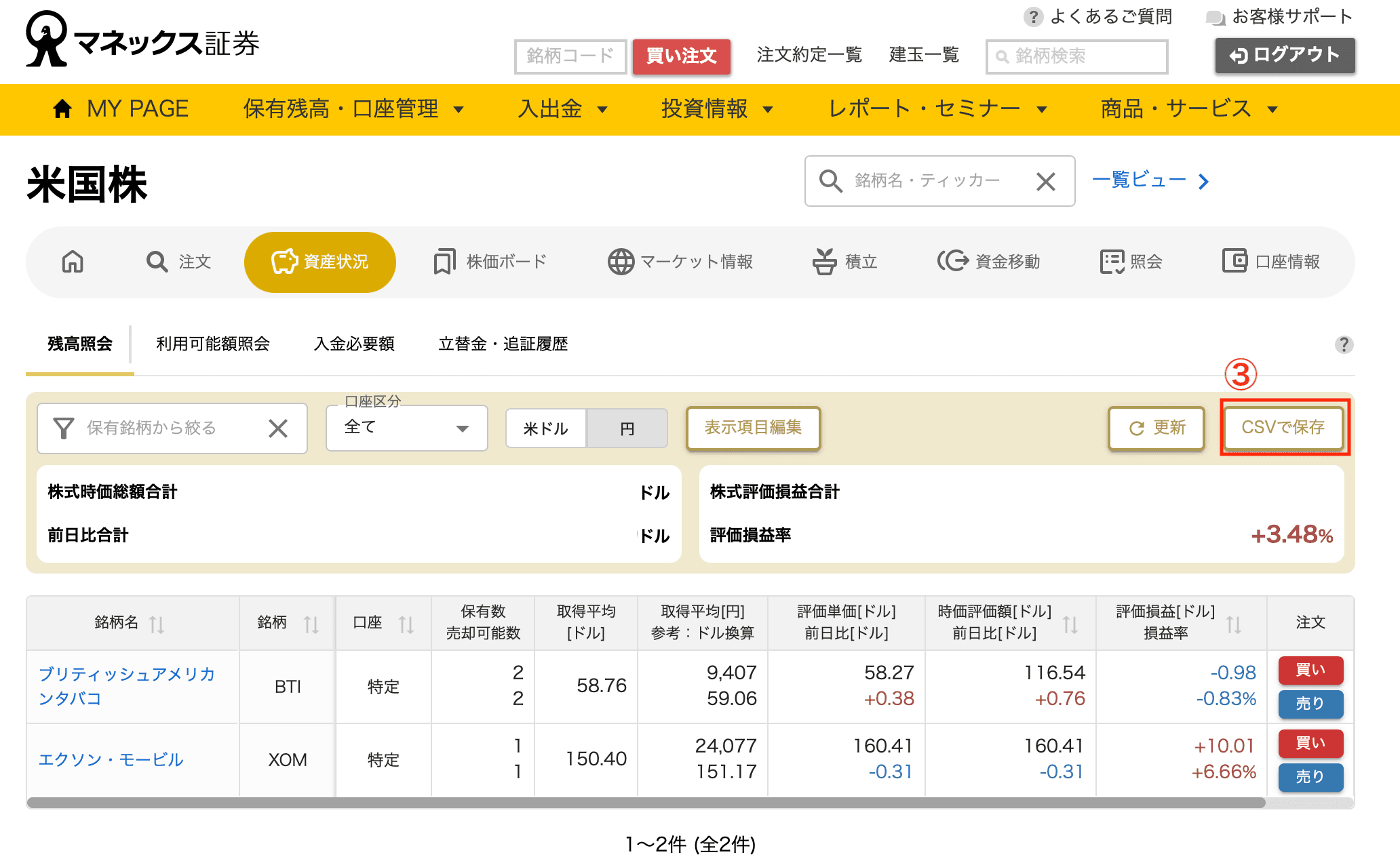Open the 注文 search tab
Viewport: 1400px width, 861px height.
click(179, 262)
